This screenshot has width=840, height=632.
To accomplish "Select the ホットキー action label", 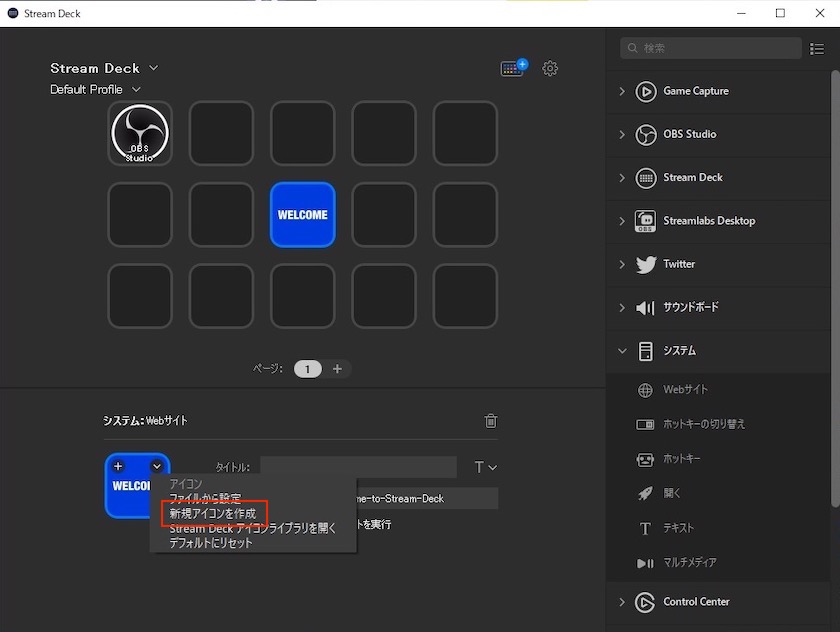I will pos(681,459).
